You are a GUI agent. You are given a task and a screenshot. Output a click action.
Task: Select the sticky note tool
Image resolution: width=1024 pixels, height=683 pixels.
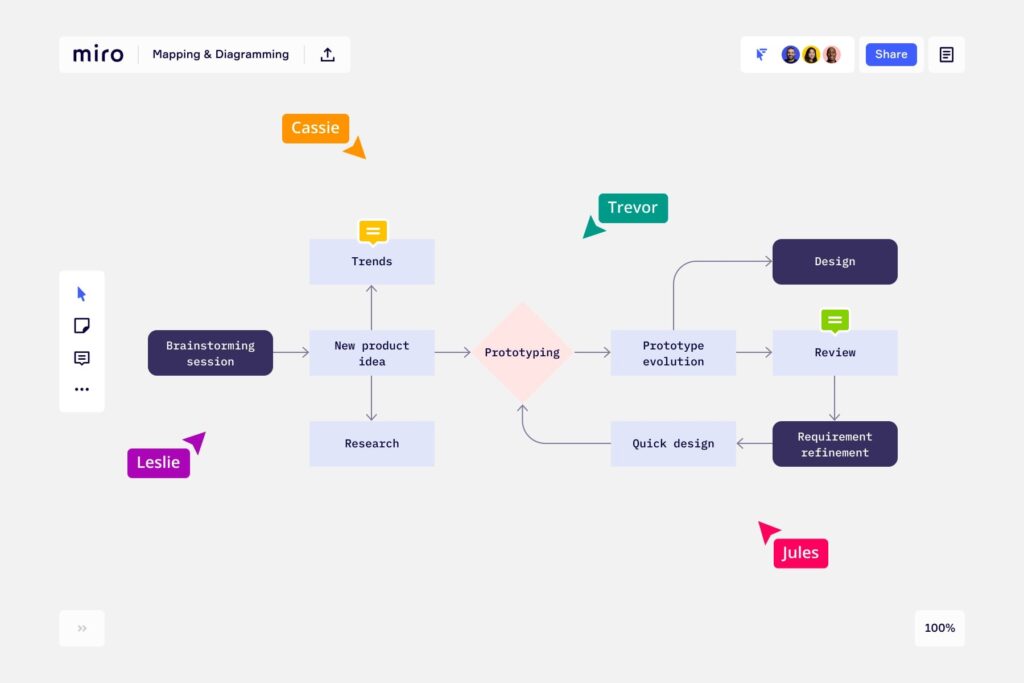click(82, 325)
